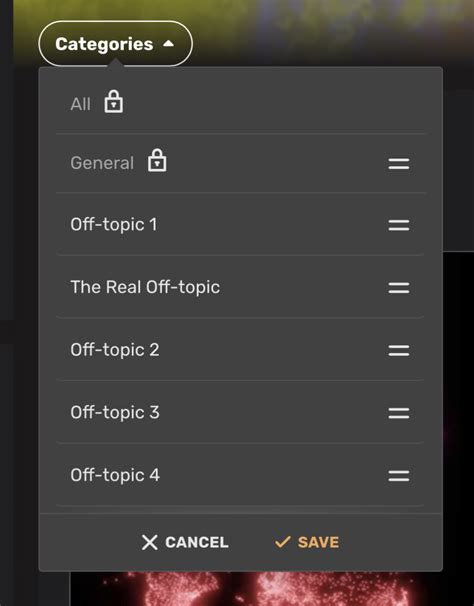The width and height of the screenshot is (474, 606).
Task: Click the checkmark icon beside Save
Action: tap(283, 542)
